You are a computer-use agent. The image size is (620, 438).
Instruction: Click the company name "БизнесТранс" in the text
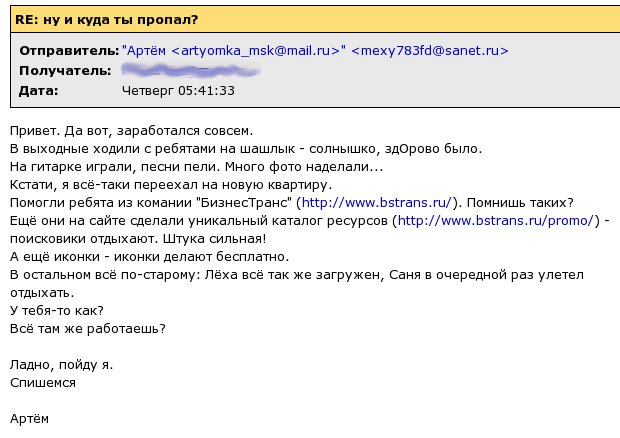click(x=244, y=202)
